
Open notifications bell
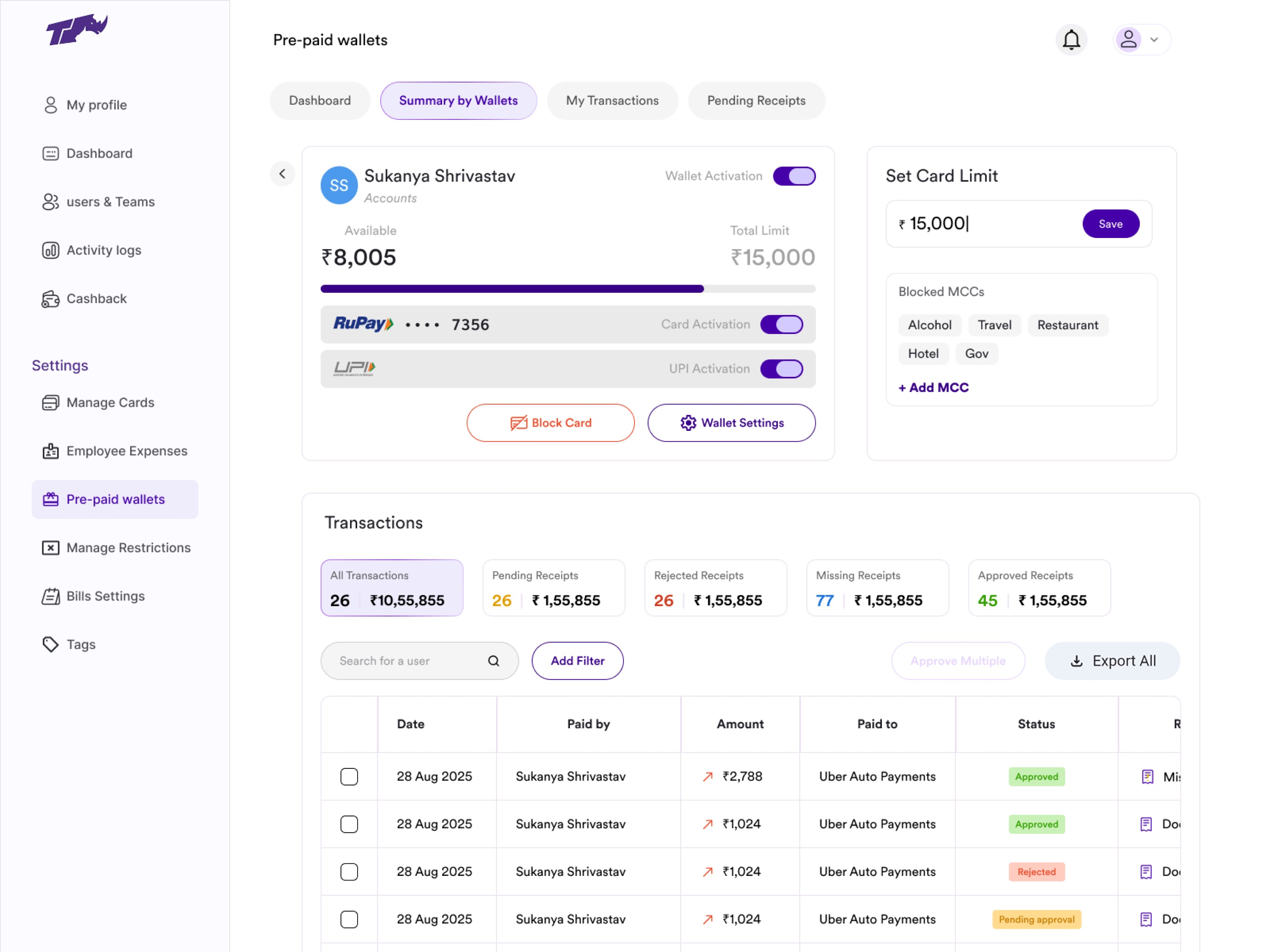(1072, 40)
